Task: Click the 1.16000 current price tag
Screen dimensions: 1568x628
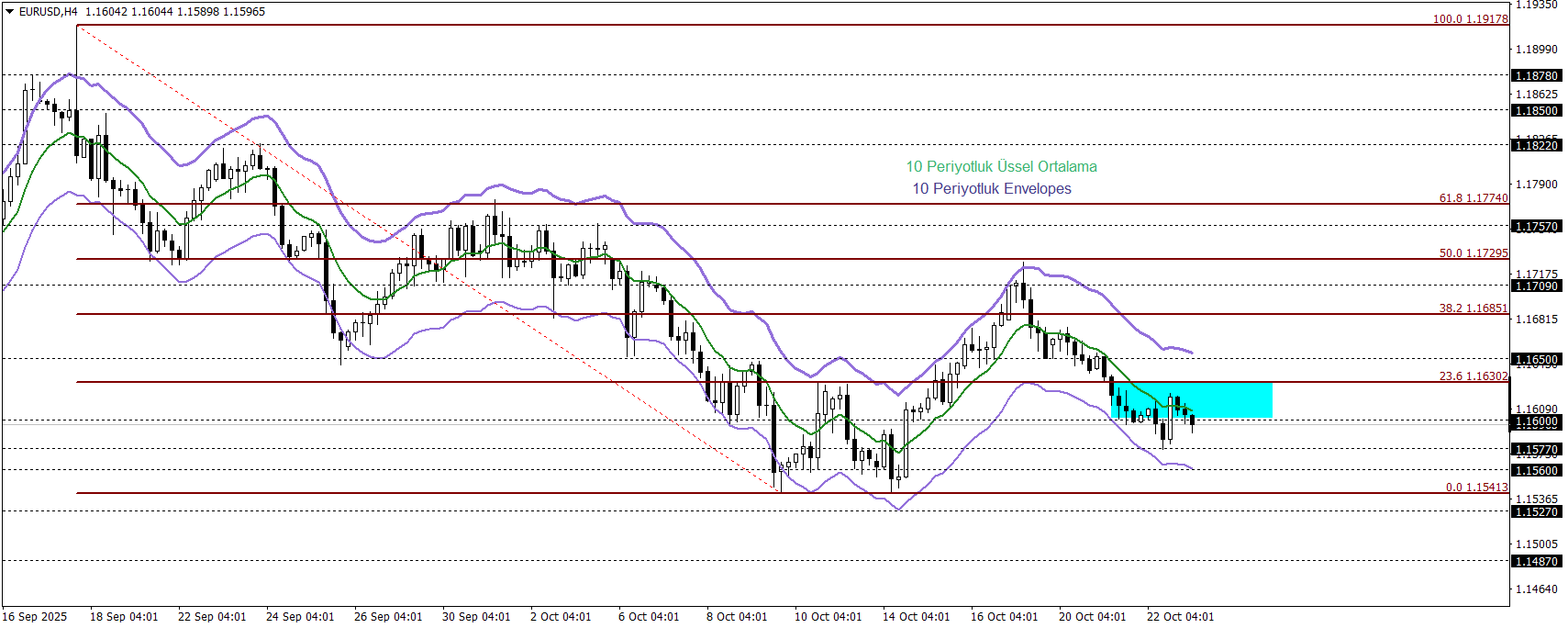Action: point(1535,422)
